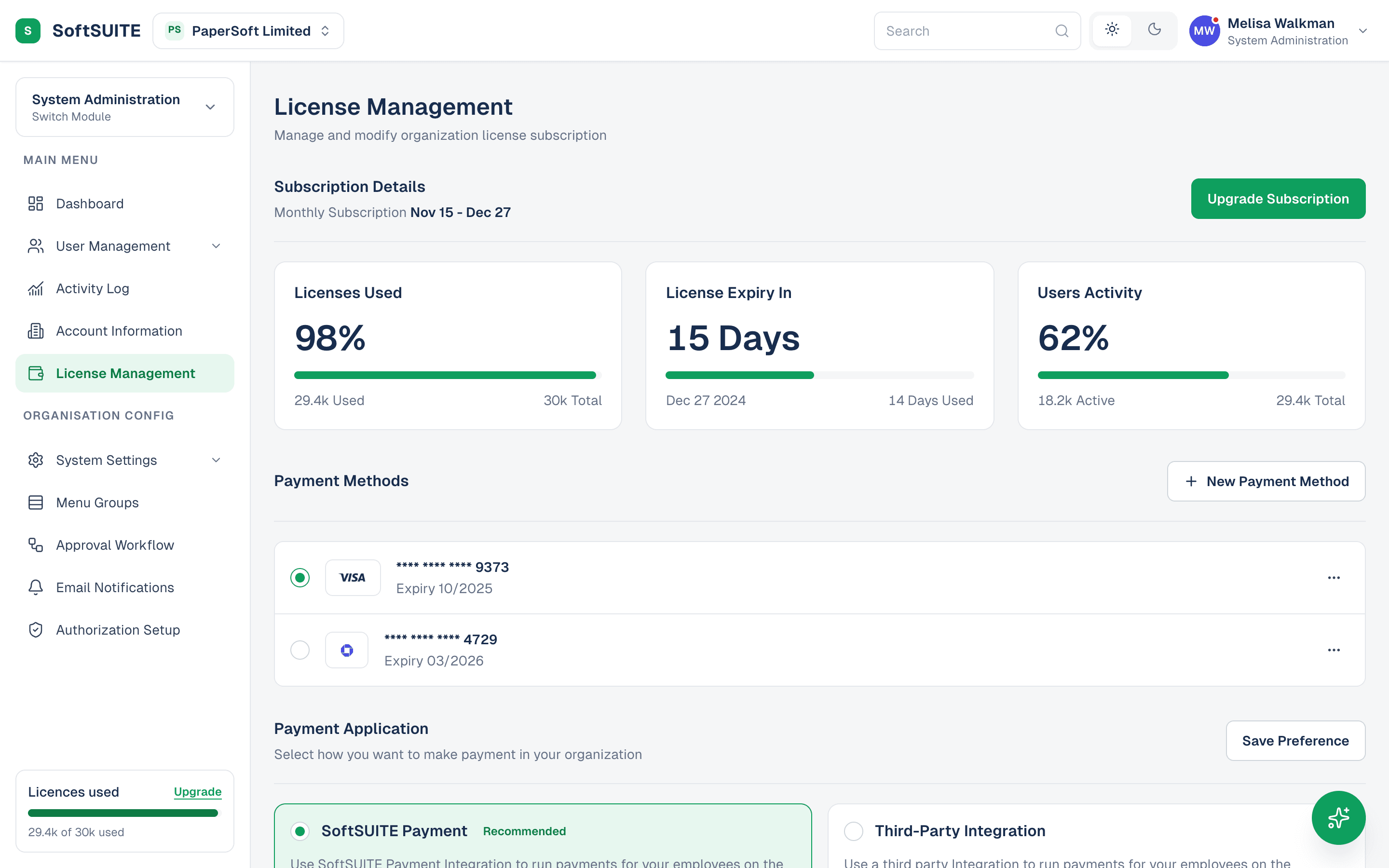Image resolution: width=1389 pixels, height=868 pixels.
Task: Click Upgrade Subscription button
Action: [x=1278, y=199]
